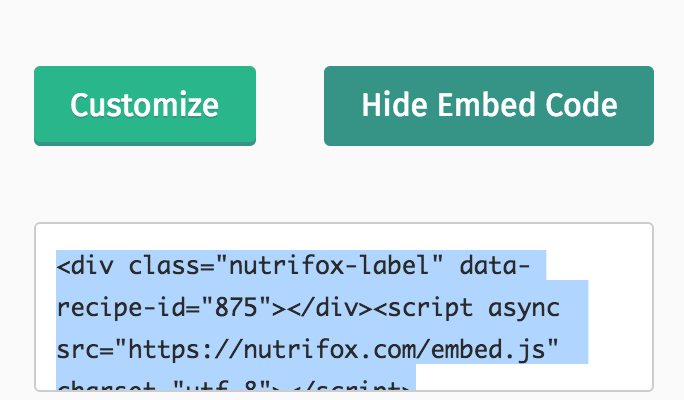Place cursor at "<div" opening tag
The height and width of the screenshot is (400, 684).
coord(85,265)
